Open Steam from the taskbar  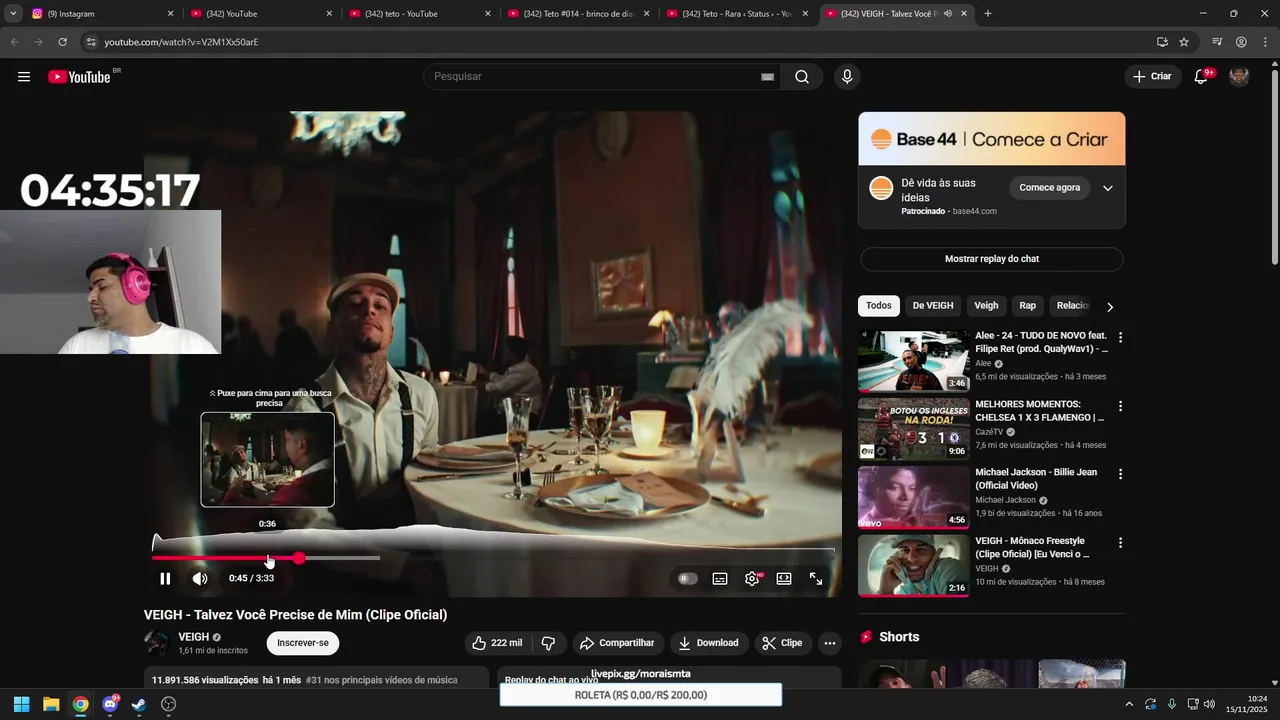pos(139,704)
